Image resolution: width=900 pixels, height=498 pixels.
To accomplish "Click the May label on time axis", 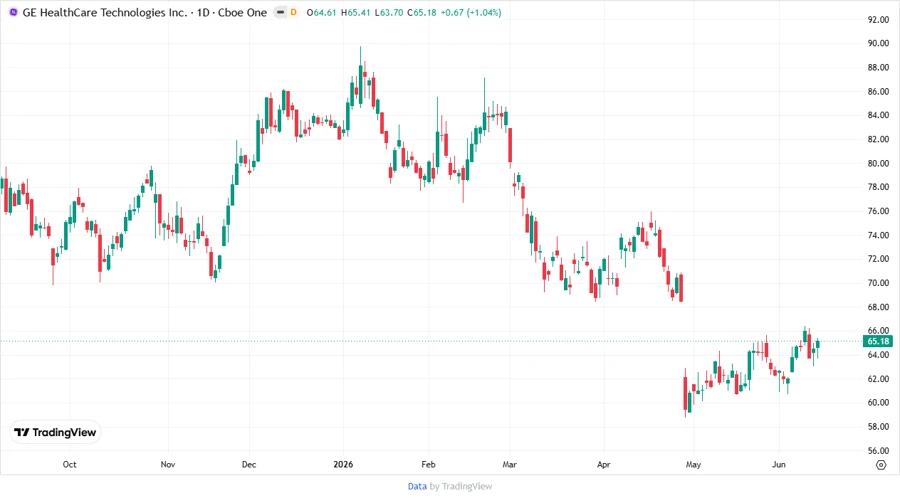I will coord(693,464).
